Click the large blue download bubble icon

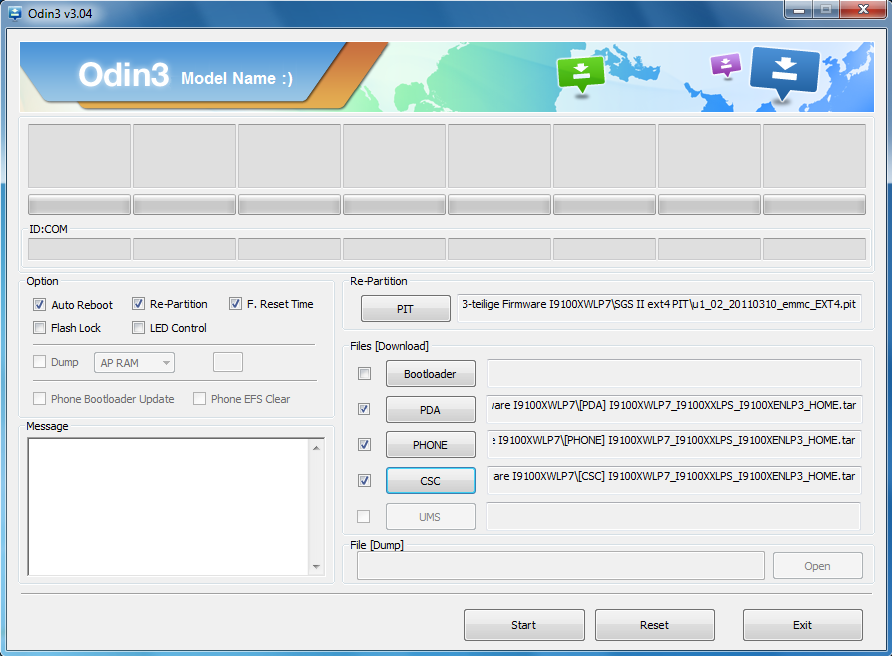pos(784,72)
